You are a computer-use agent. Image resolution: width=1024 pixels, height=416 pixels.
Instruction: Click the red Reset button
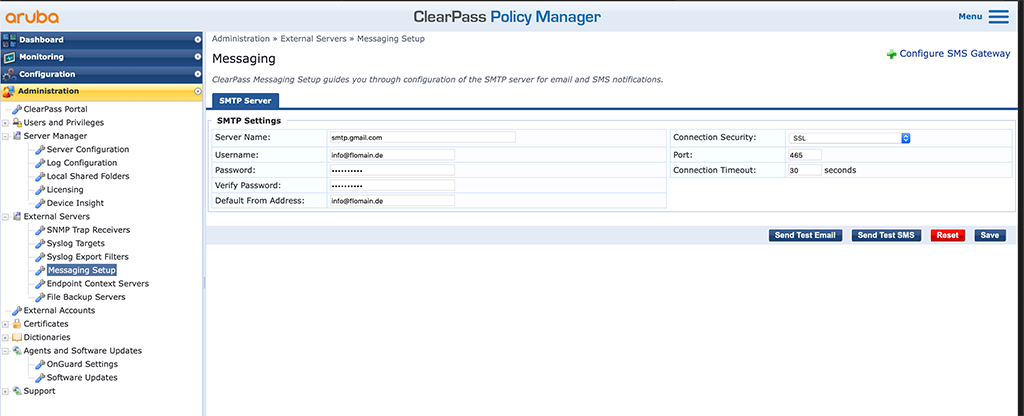(x=948, y=235)
